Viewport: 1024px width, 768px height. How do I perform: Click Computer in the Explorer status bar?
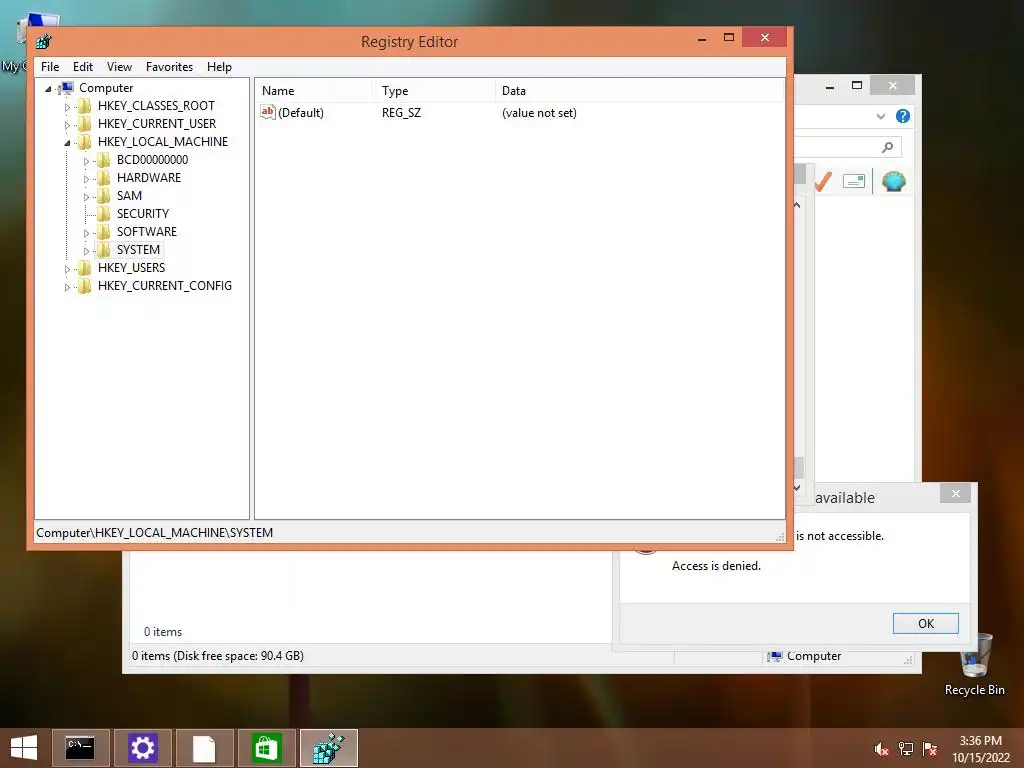point(804,656)
